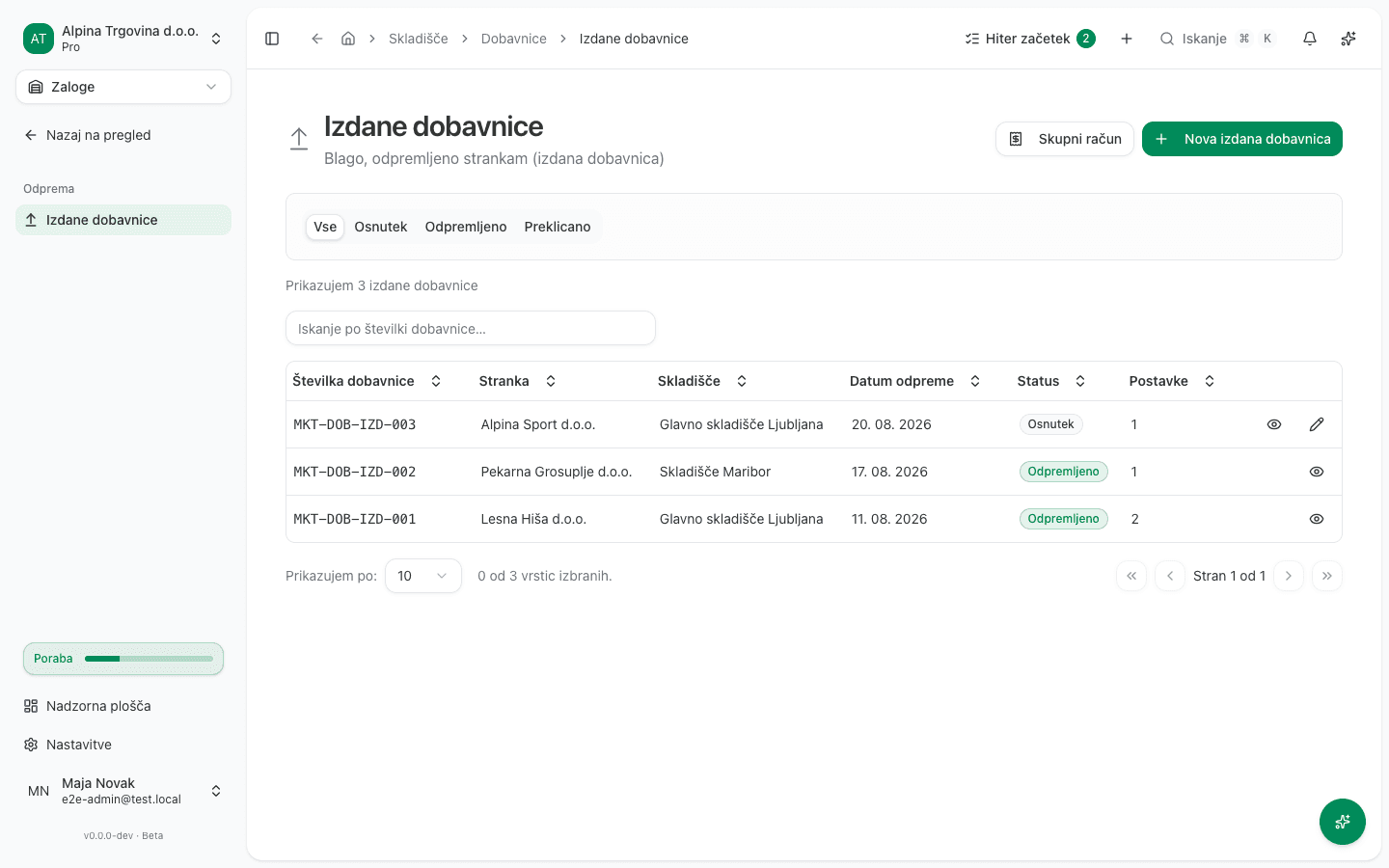Viewport: 1389px width, 868px height.
Task: Filter by Preklicano tab
Action: coord(558,227)
